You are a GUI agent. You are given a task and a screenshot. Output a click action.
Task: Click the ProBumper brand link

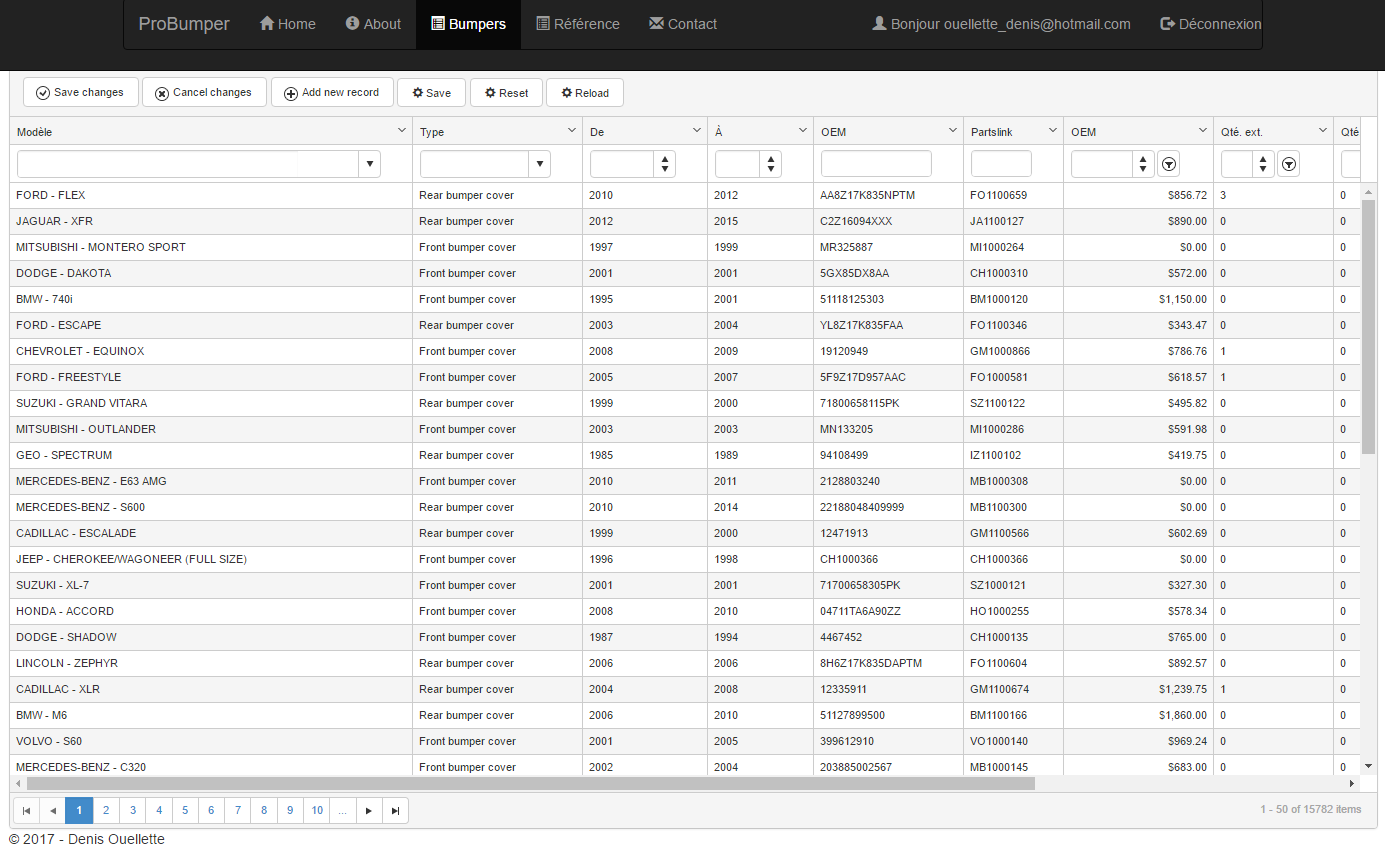tap(184, 24)
